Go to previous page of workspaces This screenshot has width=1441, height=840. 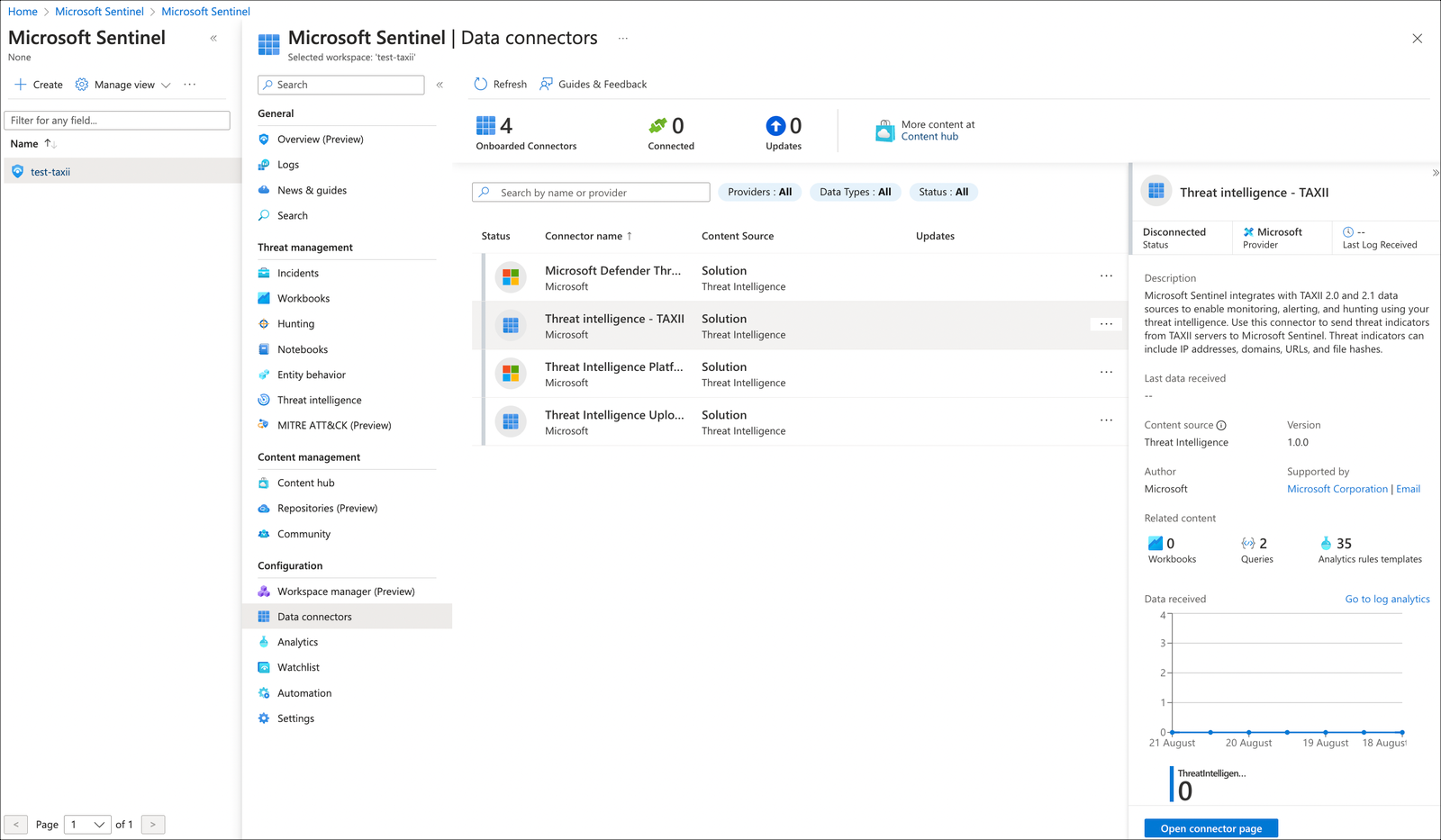16,825
